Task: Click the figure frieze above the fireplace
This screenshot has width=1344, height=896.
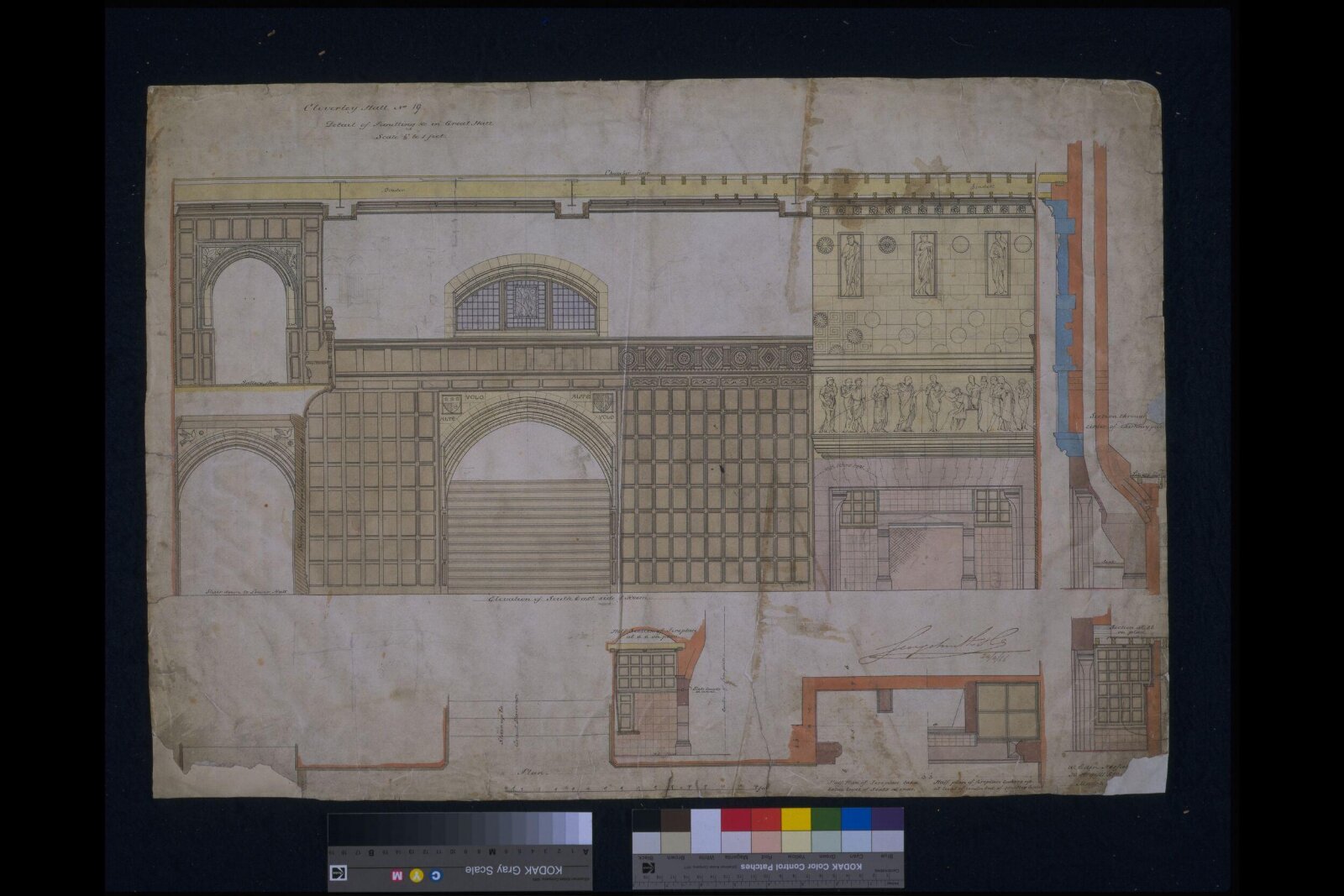Action: point(923,403)
